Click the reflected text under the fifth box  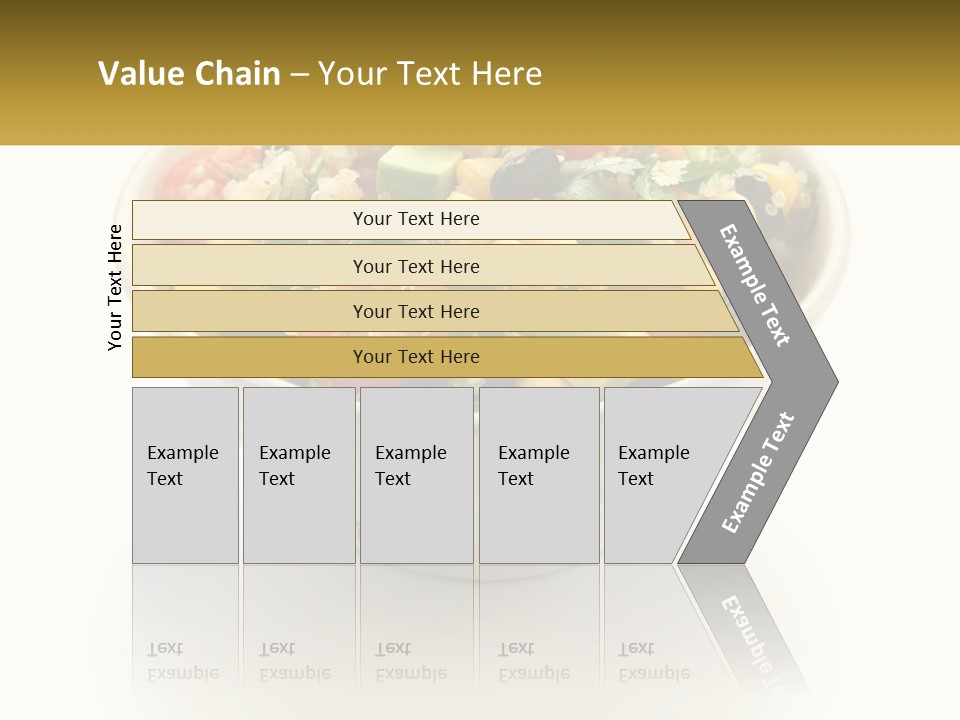pos(654,661)
